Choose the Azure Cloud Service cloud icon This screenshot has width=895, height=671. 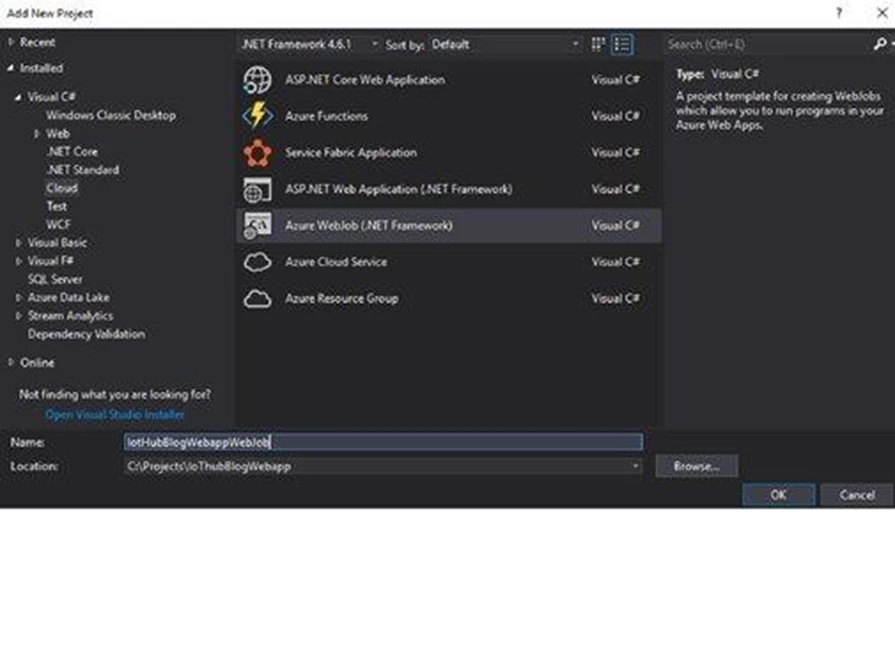click(257, 262)
